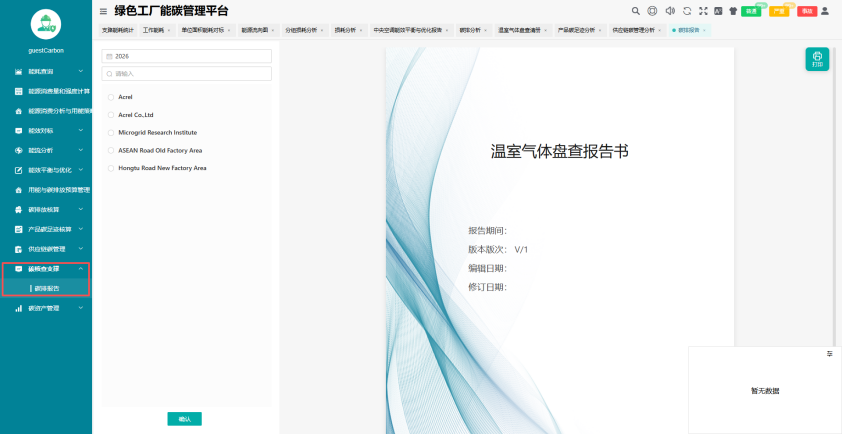Open the search magnifier icon
Screen dimensions: 842x434
(635, 11)
